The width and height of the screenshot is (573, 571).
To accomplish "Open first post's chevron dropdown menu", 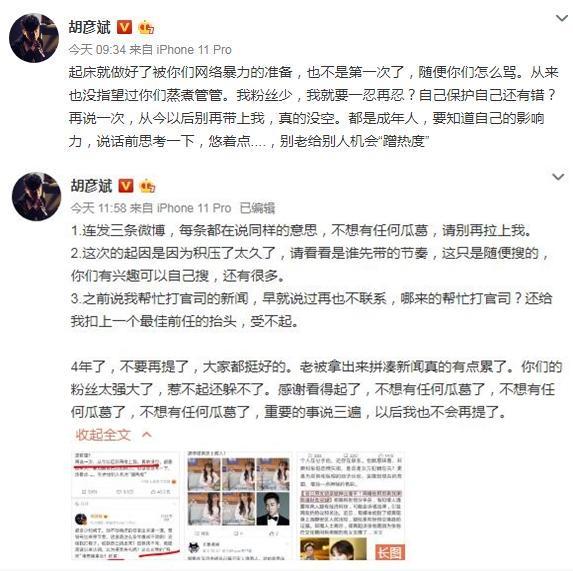I will (x=561, y=18).
